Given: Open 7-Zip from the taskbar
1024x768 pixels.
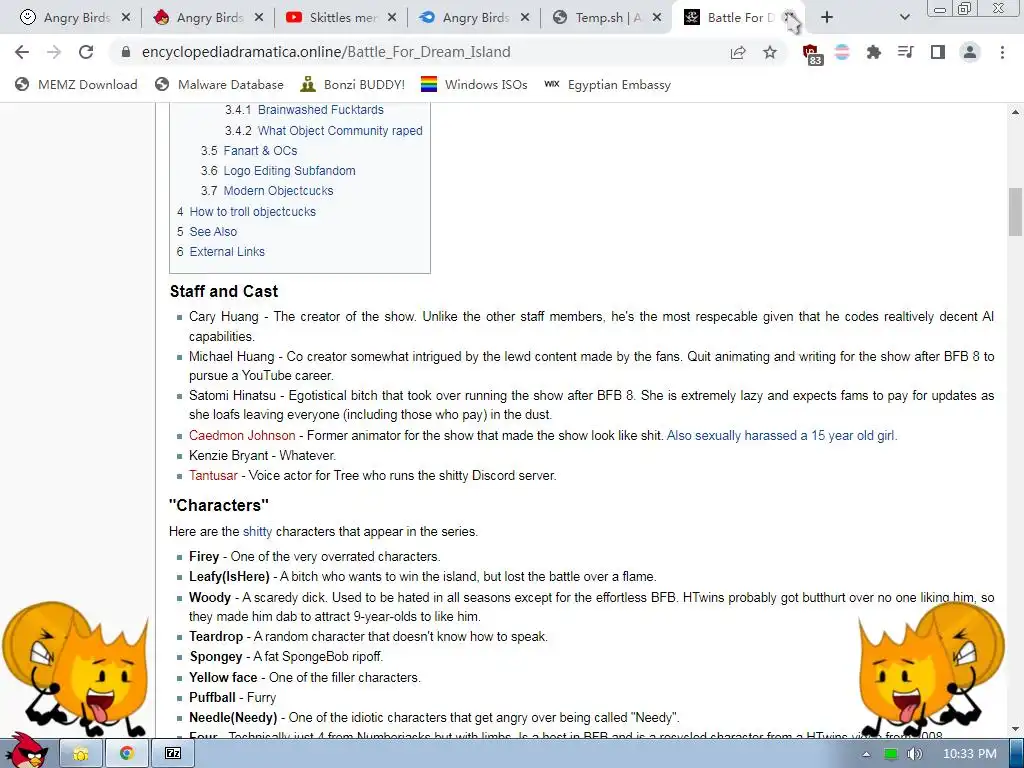Looking at the screenshot, I should [173, 754].
